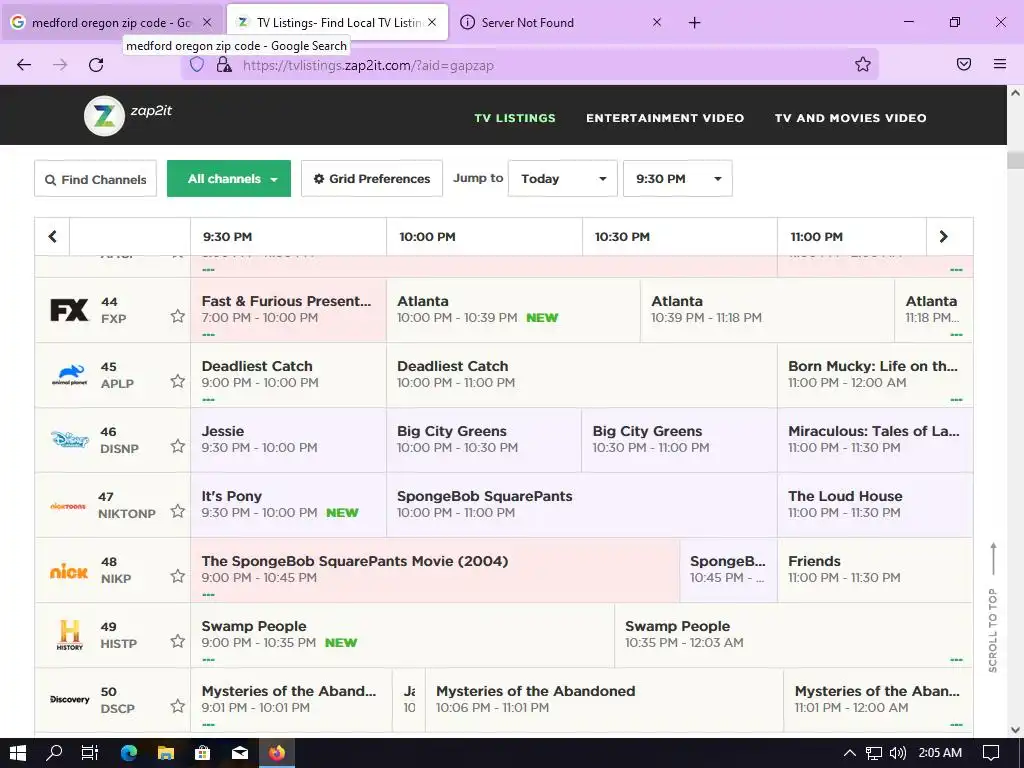Open Big City Greens 10:30 PM listing
This screenshot has height=768, width=1024.
[679, 440]
